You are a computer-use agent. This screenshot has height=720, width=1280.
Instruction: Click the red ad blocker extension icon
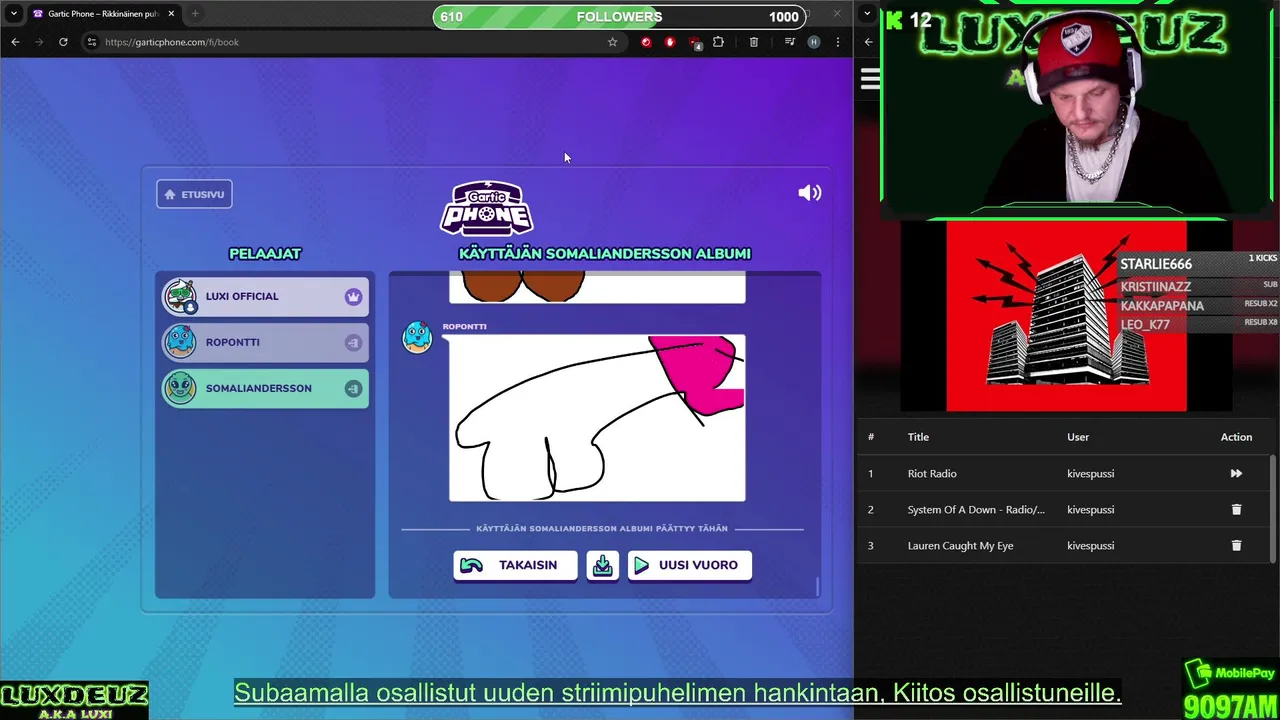pos(670,42)
